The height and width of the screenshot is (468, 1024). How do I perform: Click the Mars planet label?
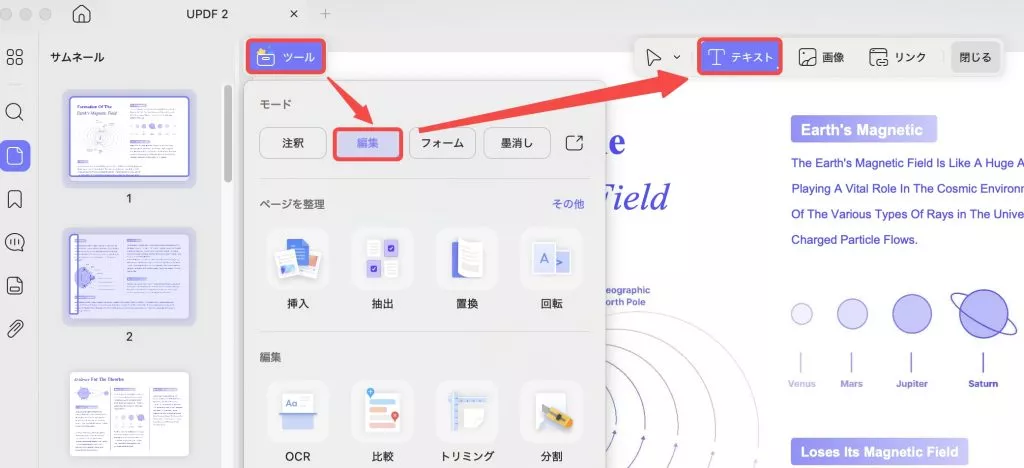pos(852,384)
